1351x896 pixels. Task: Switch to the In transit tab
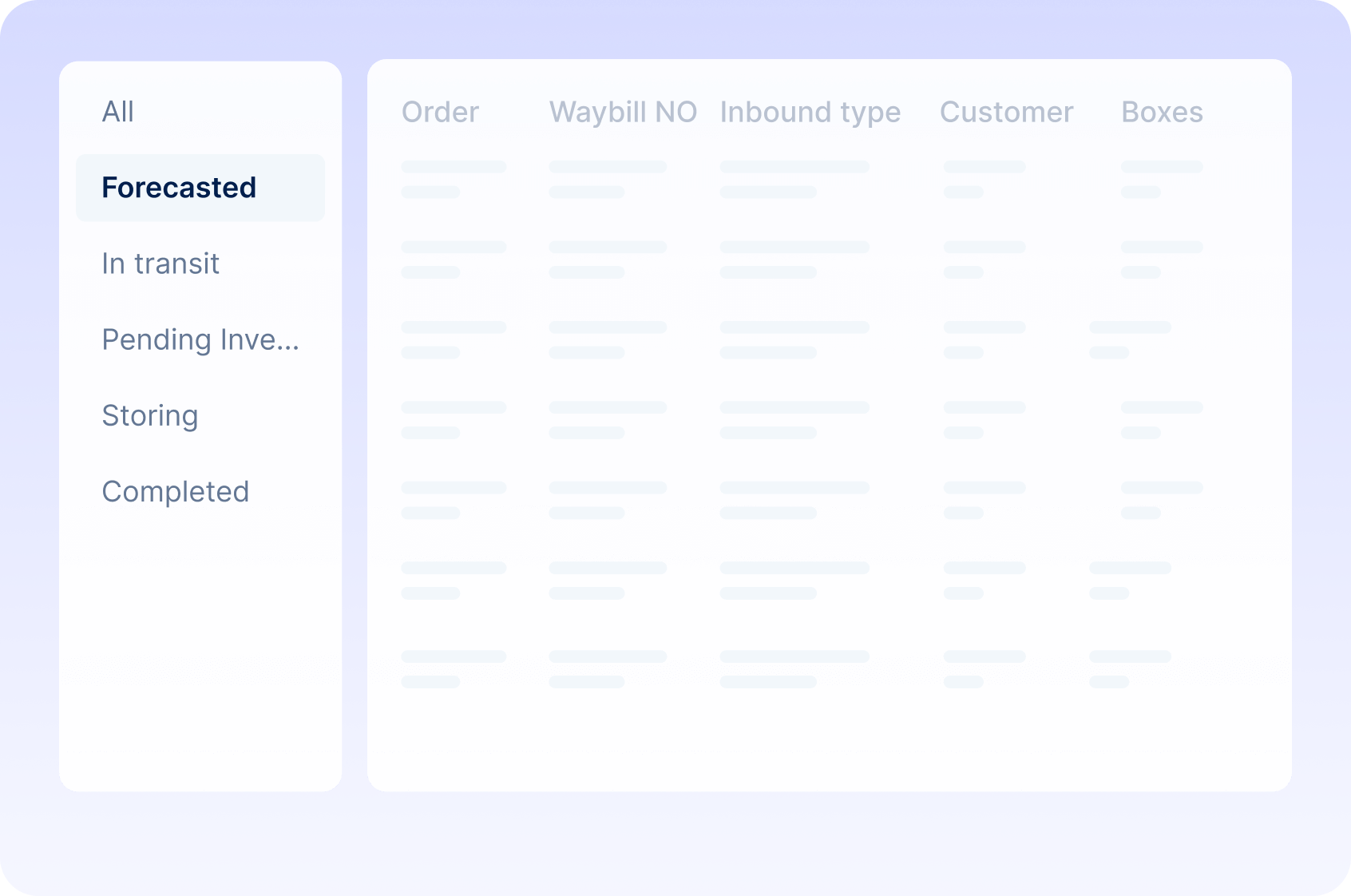click(x=160, y=264)
